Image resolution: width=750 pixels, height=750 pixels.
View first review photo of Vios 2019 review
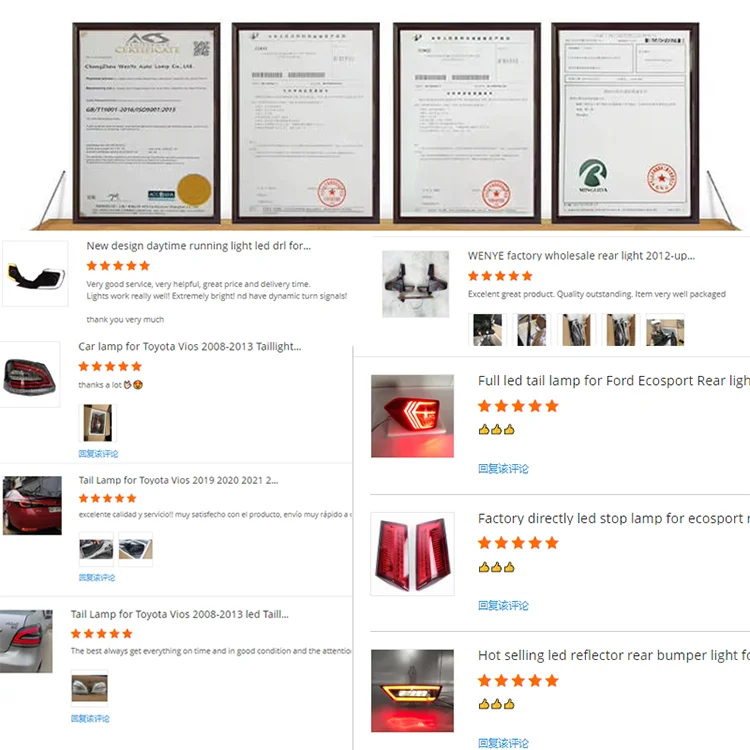(96, 549)
